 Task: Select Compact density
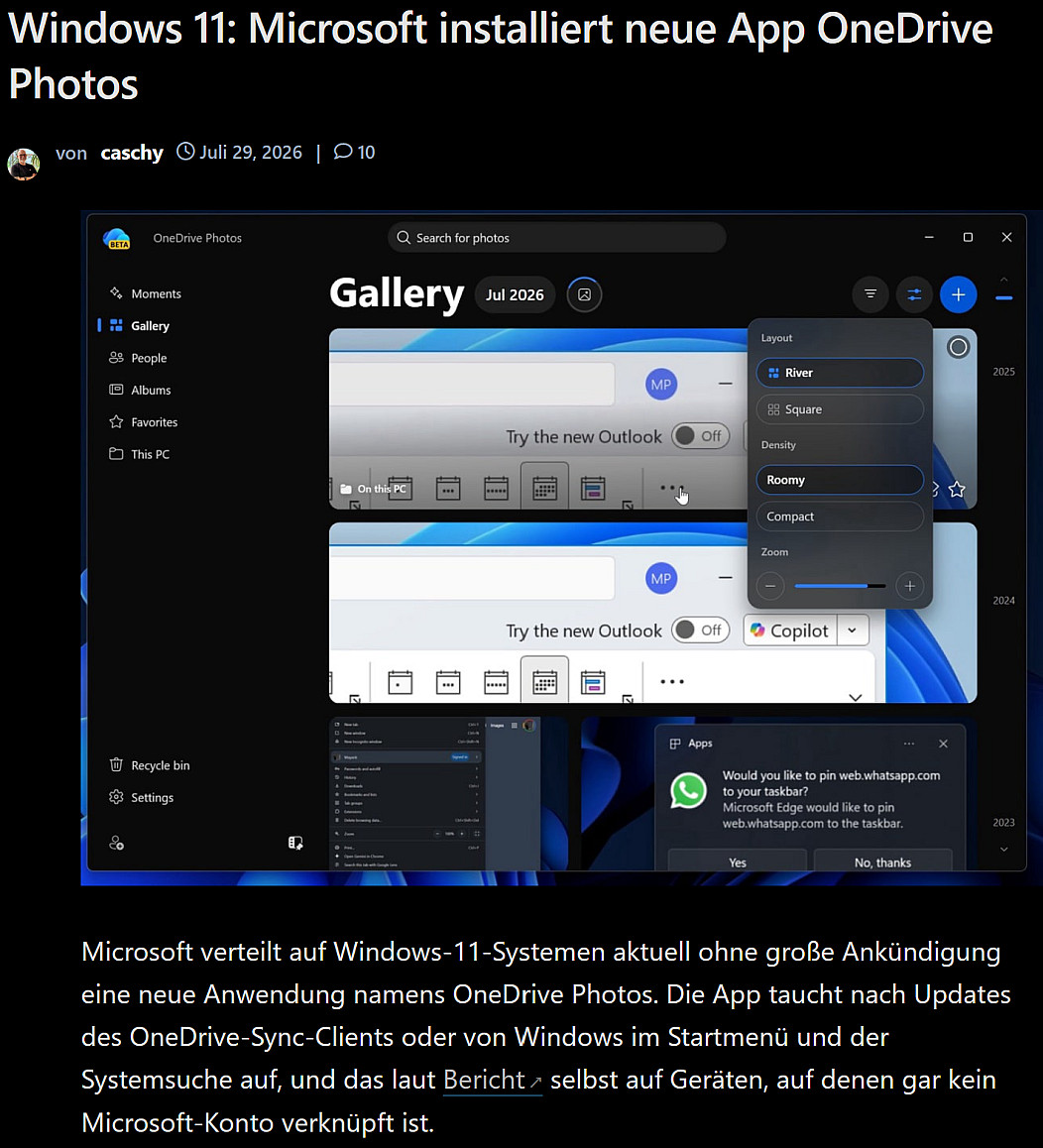tap(840, 517)
